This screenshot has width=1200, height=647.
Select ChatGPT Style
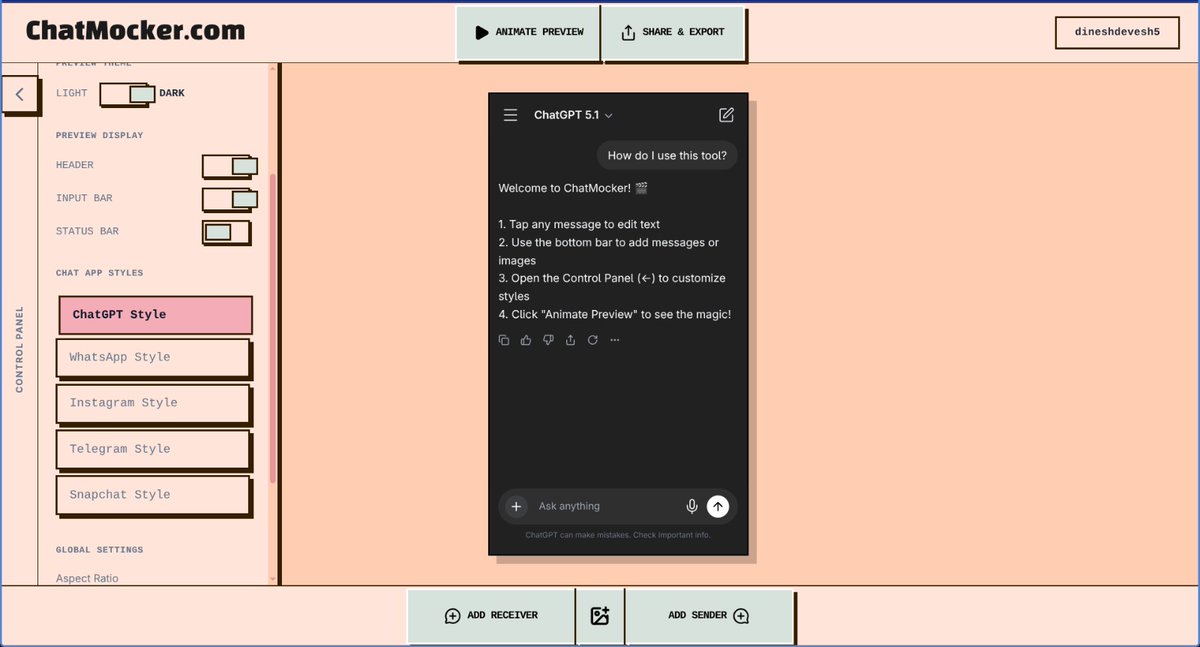pos(155,315)
